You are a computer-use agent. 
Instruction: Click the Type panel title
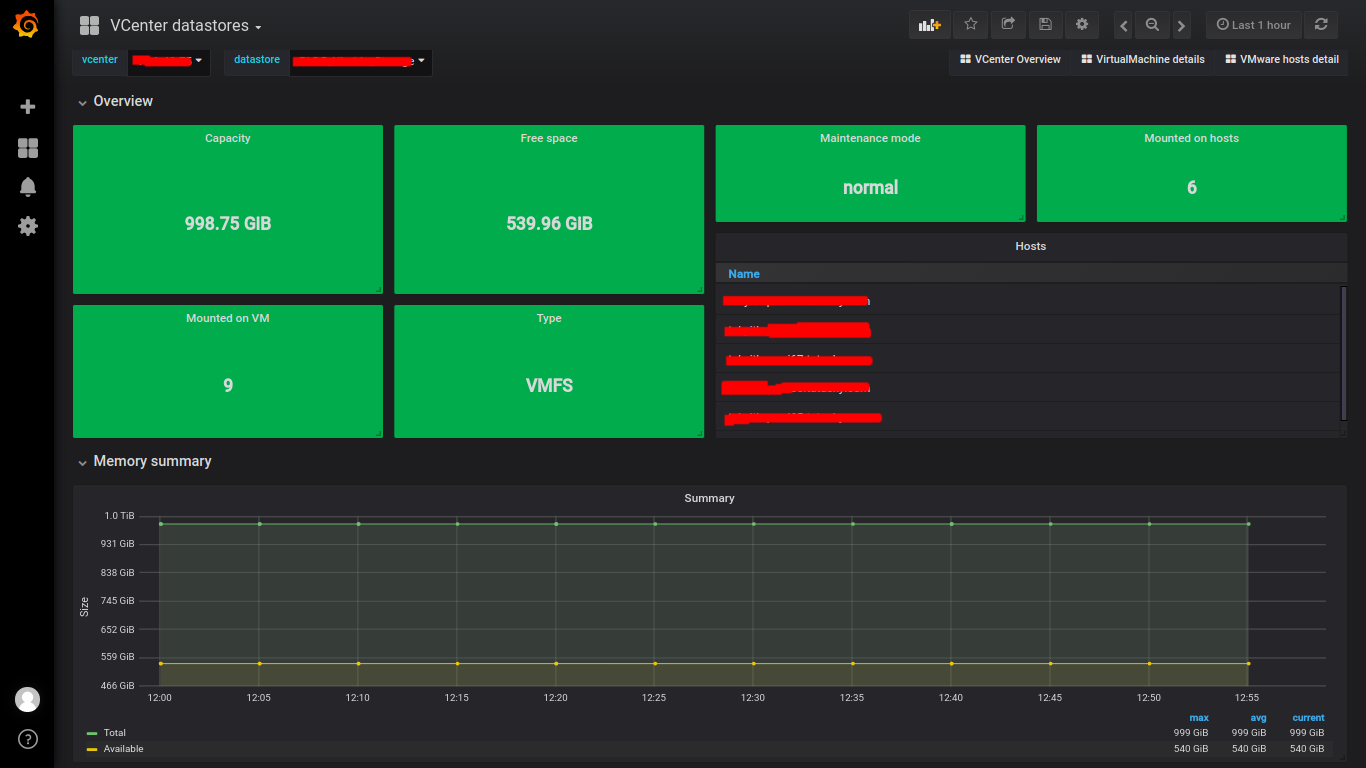[x=549, y=318]
